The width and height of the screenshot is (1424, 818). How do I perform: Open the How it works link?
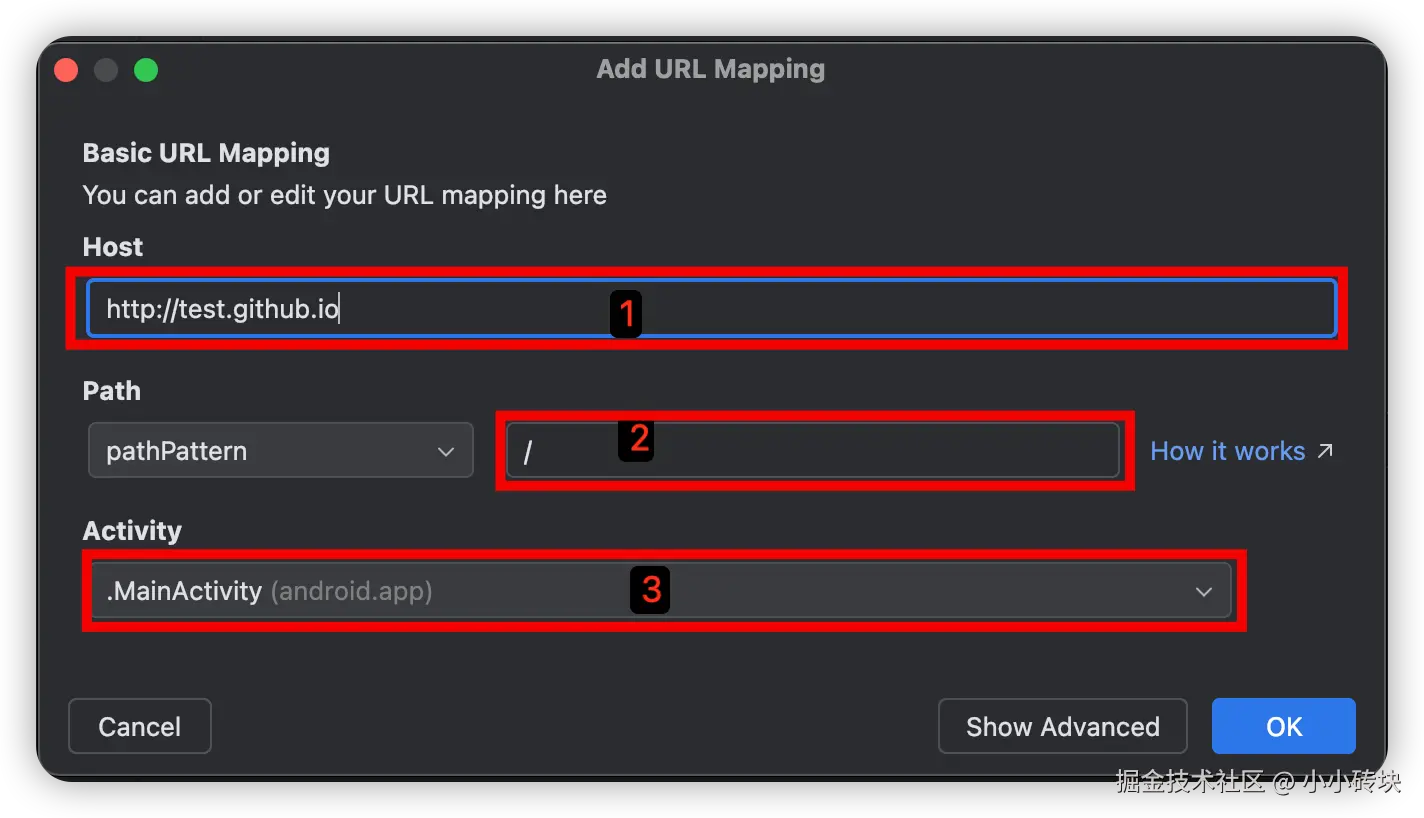1227,451
